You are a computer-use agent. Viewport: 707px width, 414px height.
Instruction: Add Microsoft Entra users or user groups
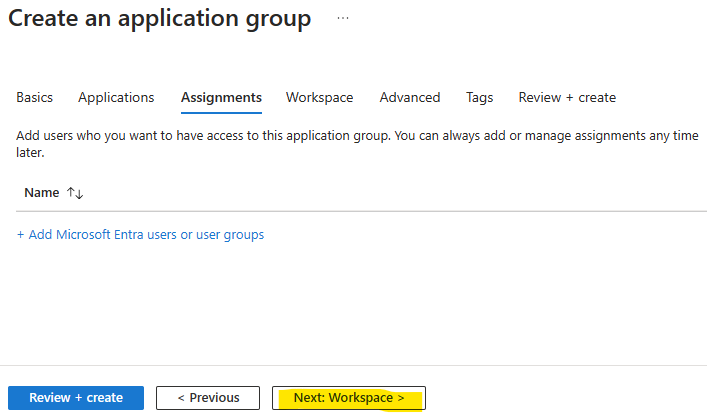(x=140, y=235)
